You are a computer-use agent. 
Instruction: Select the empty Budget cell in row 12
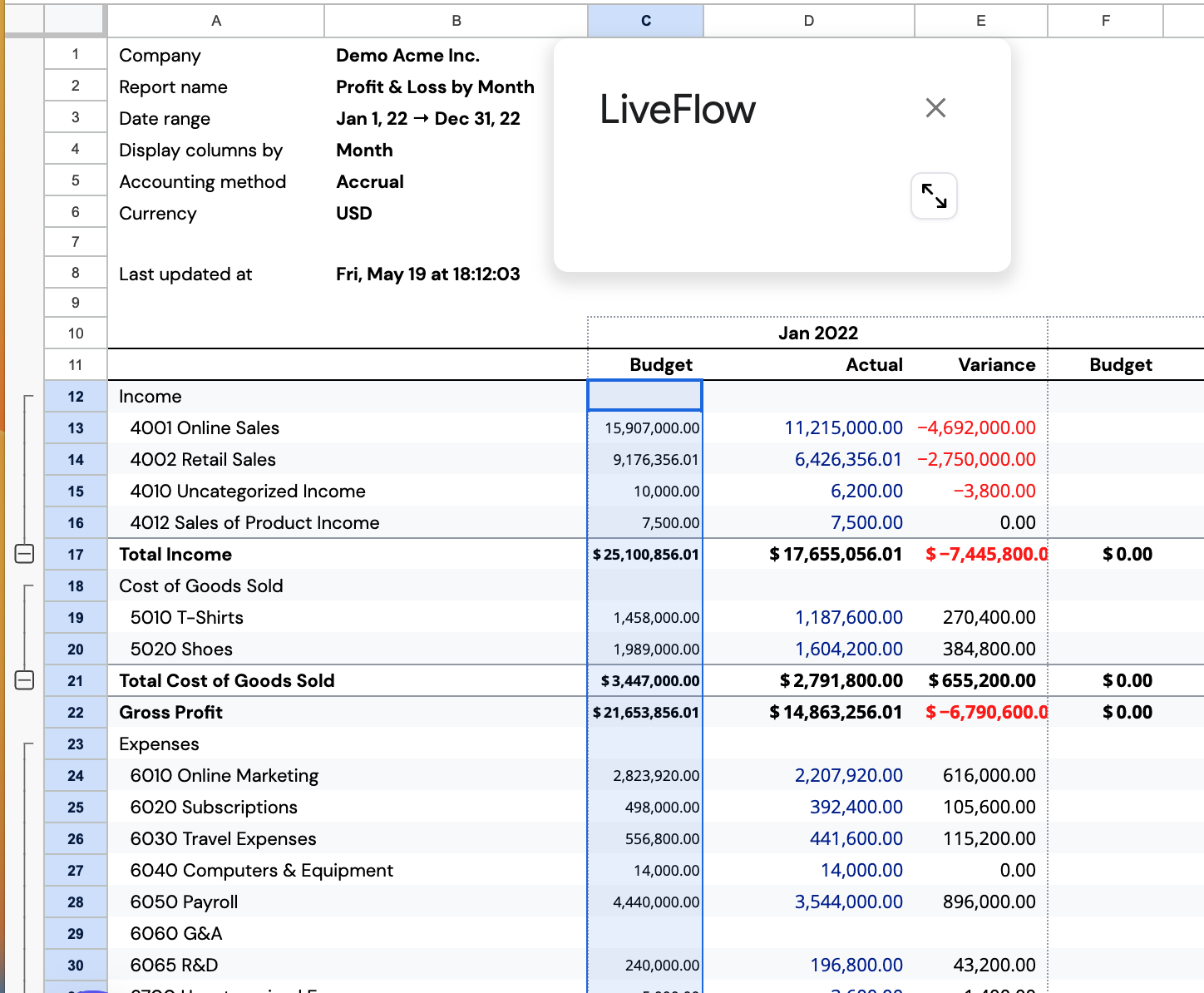645,396
